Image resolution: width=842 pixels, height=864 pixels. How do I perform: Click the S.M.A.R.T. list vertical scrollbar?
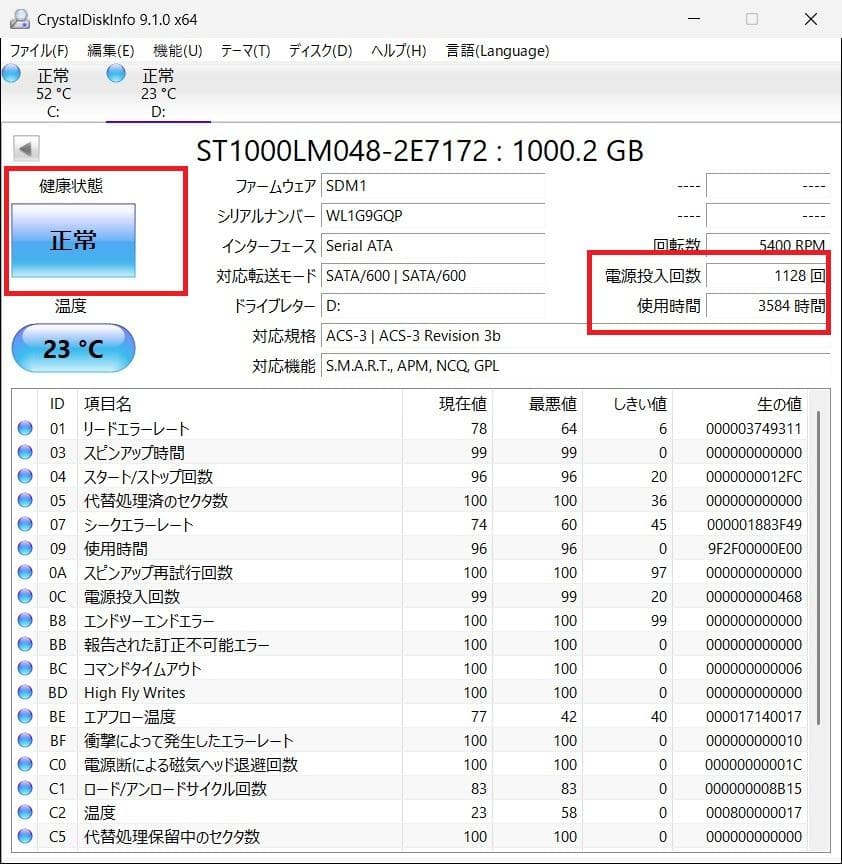coord(819,568)
